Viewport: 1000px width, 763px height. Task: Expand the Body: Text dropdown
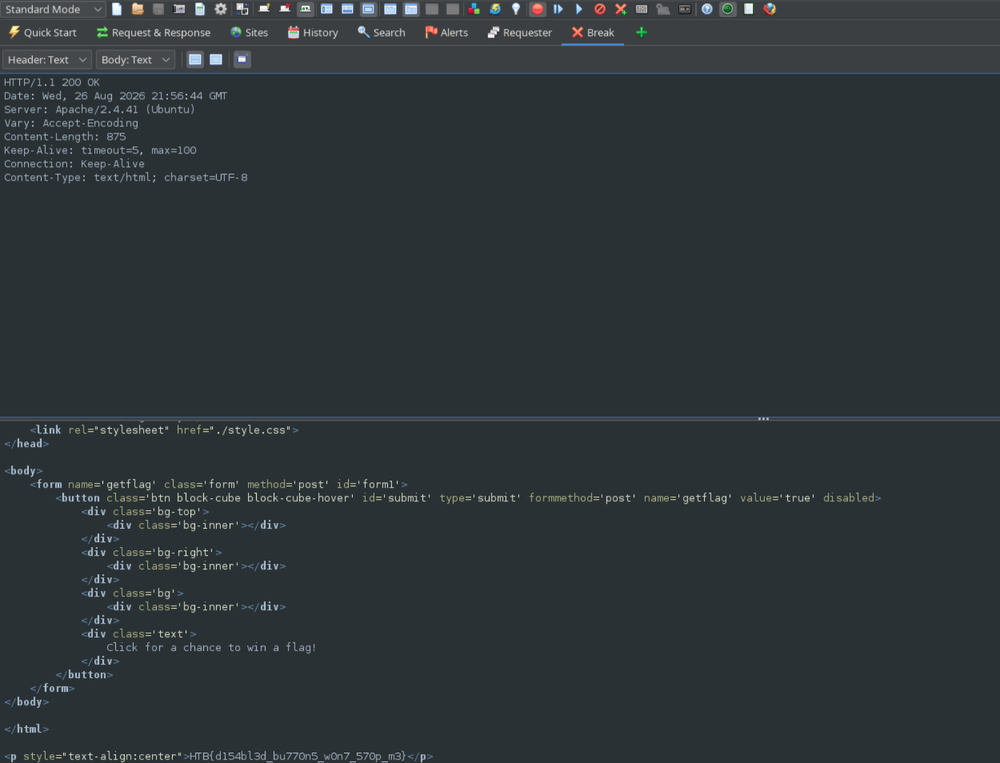tap(135, 59)
